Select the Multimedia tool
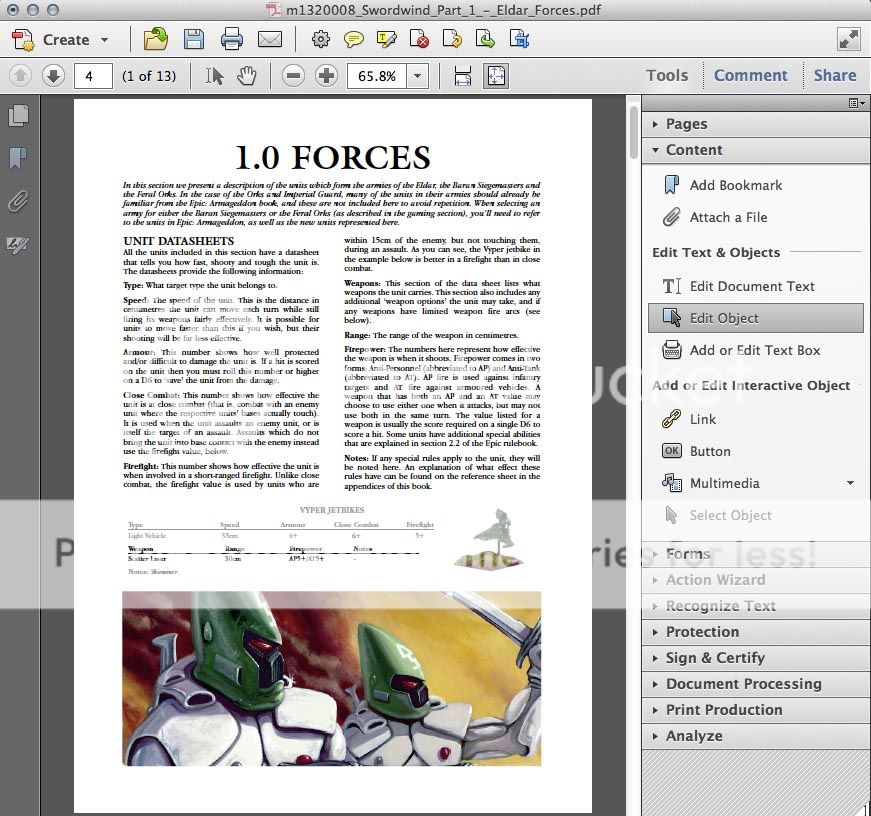 [x=711, y=483]
